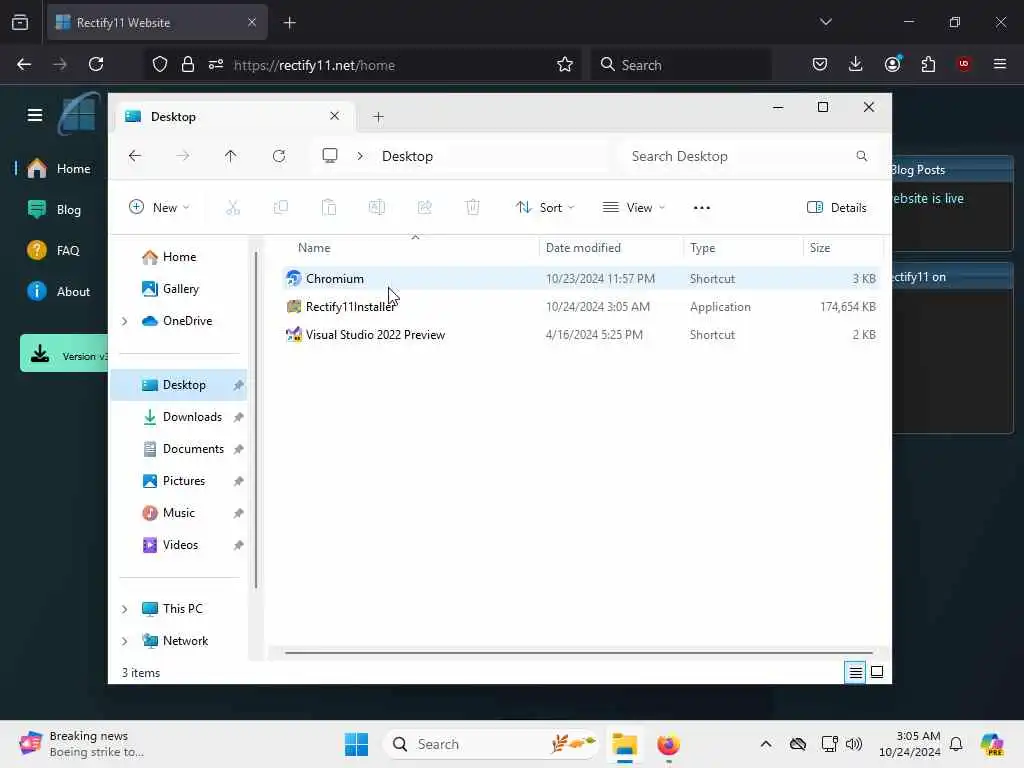Open the Sort dropdown

545,208
